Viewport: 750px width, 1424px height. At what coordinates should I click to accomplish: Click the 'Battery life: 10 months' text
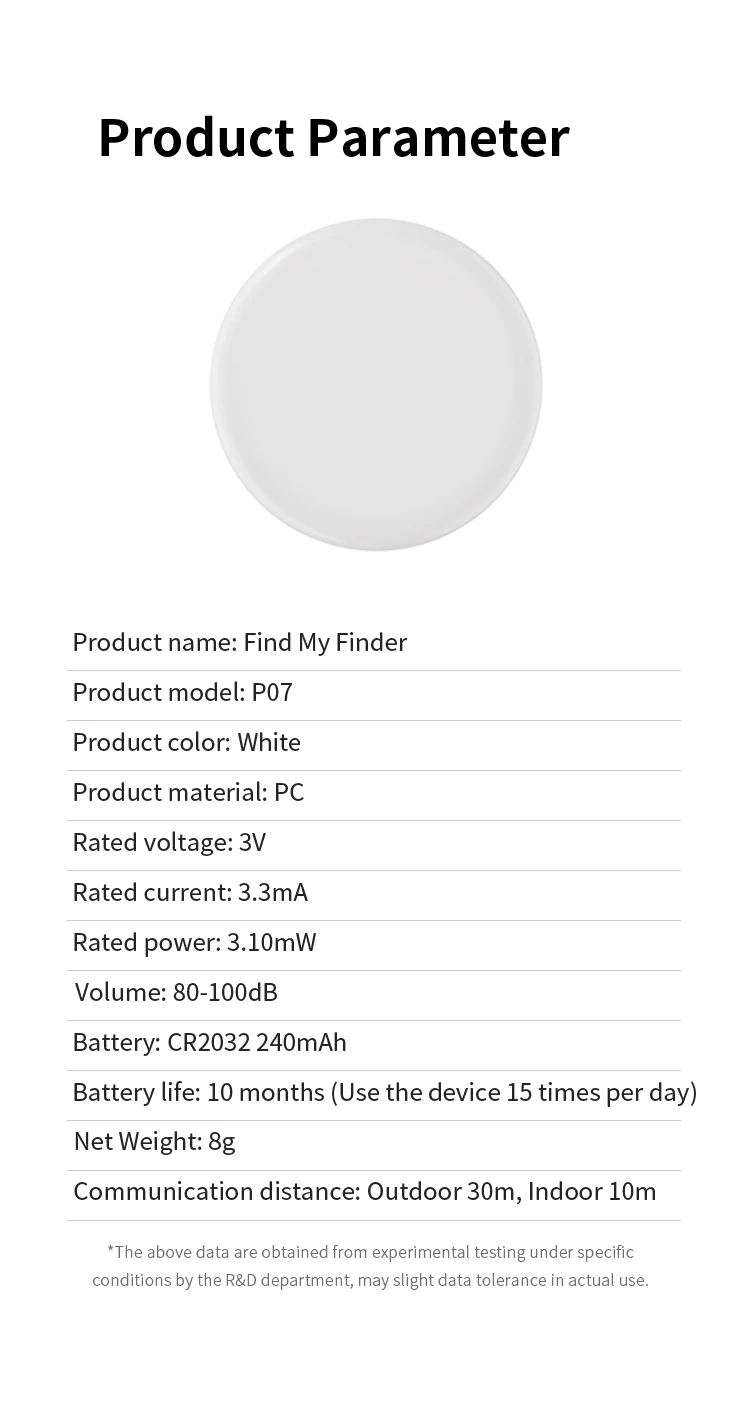pos(198,1092)
